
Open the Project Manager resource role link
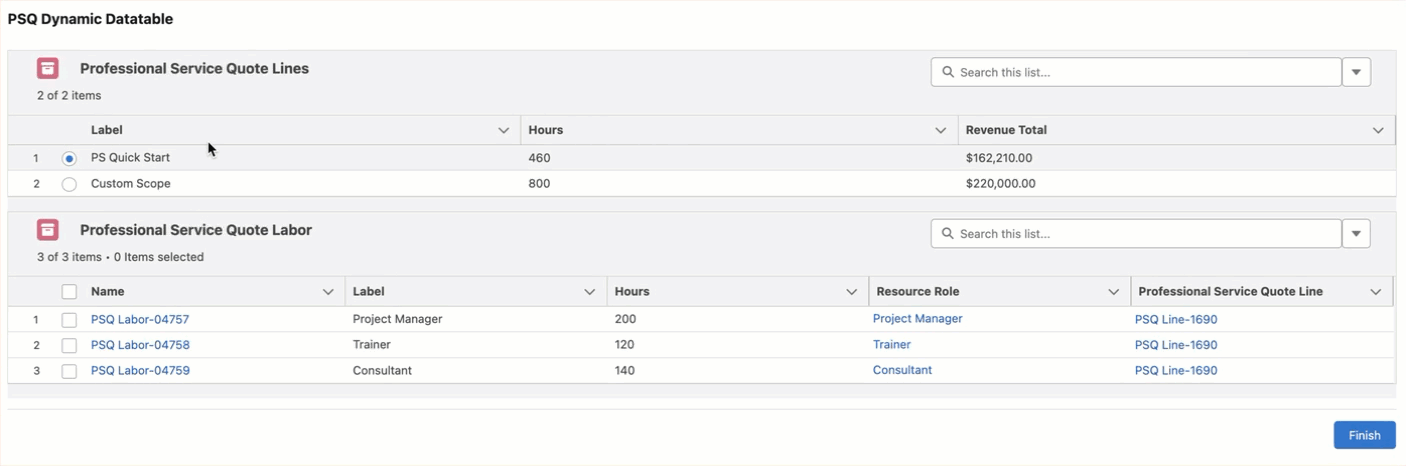[x=917, y=319]
